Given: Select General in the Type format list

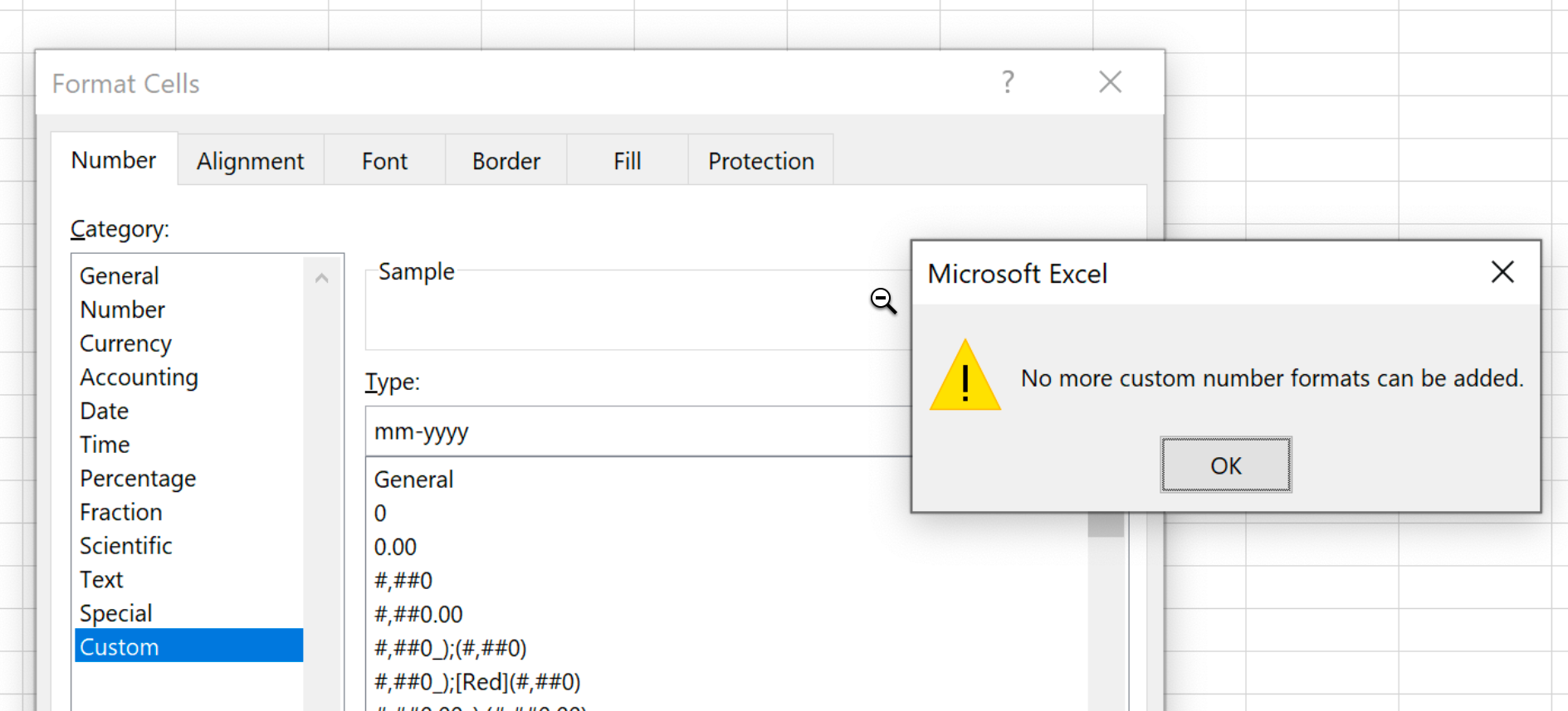Looking at the screenshot, I should [726, 480].
